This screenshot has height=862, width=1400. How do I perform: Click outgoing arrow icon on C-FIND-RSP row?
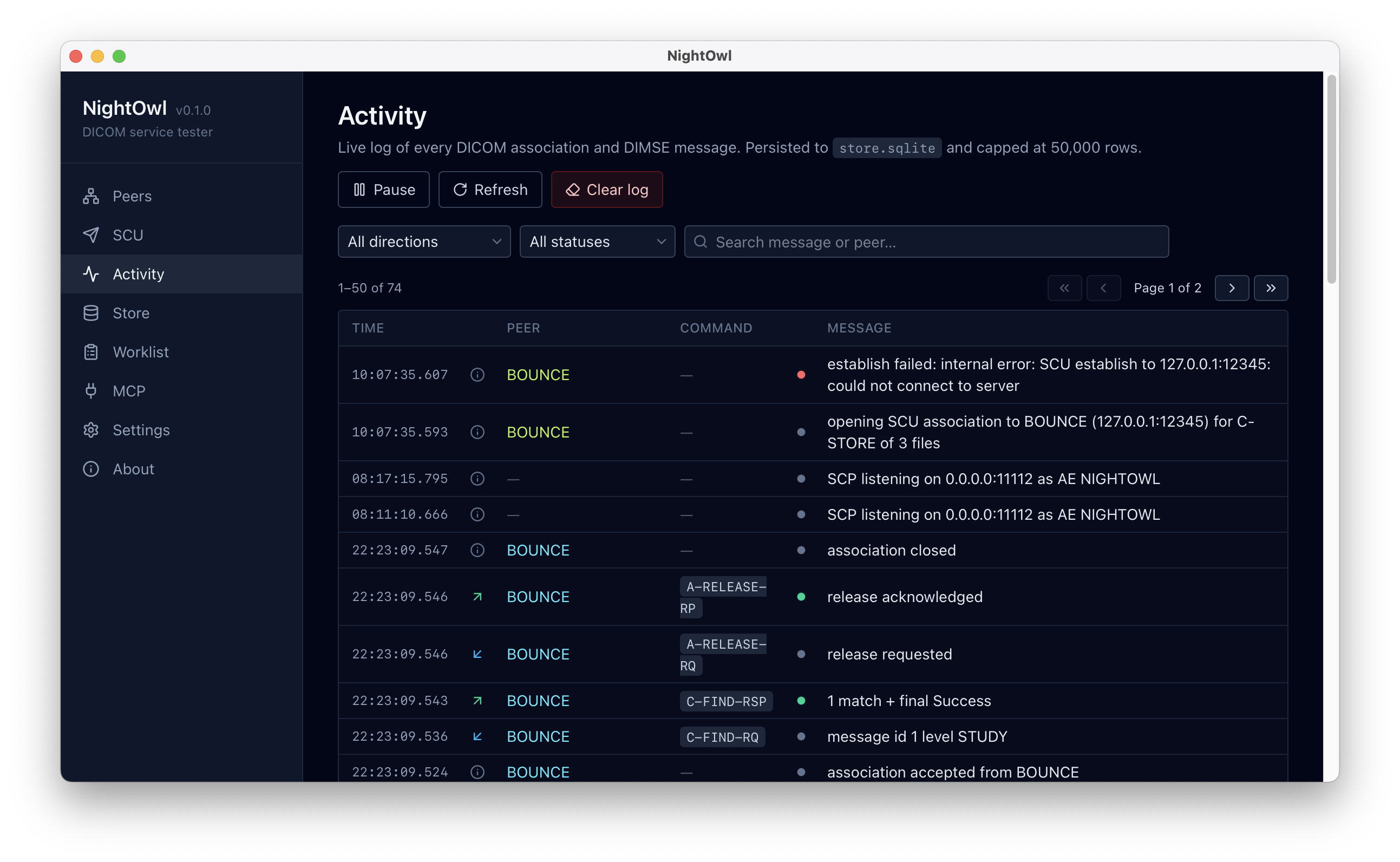(x=477, y=701)
